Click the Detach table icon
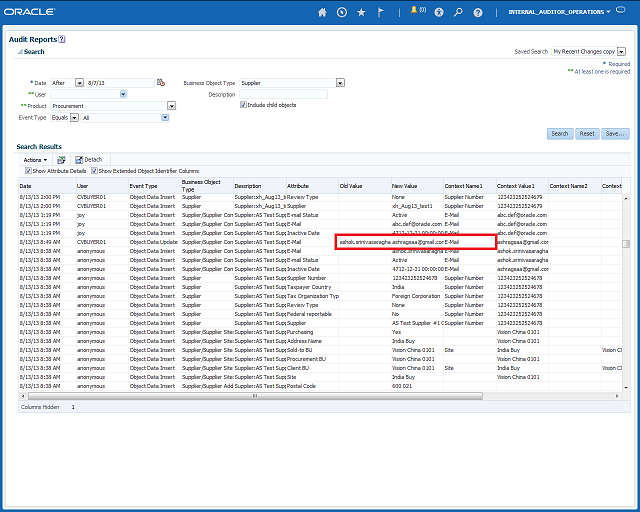 pyautogui.click(x=79, y=160)
